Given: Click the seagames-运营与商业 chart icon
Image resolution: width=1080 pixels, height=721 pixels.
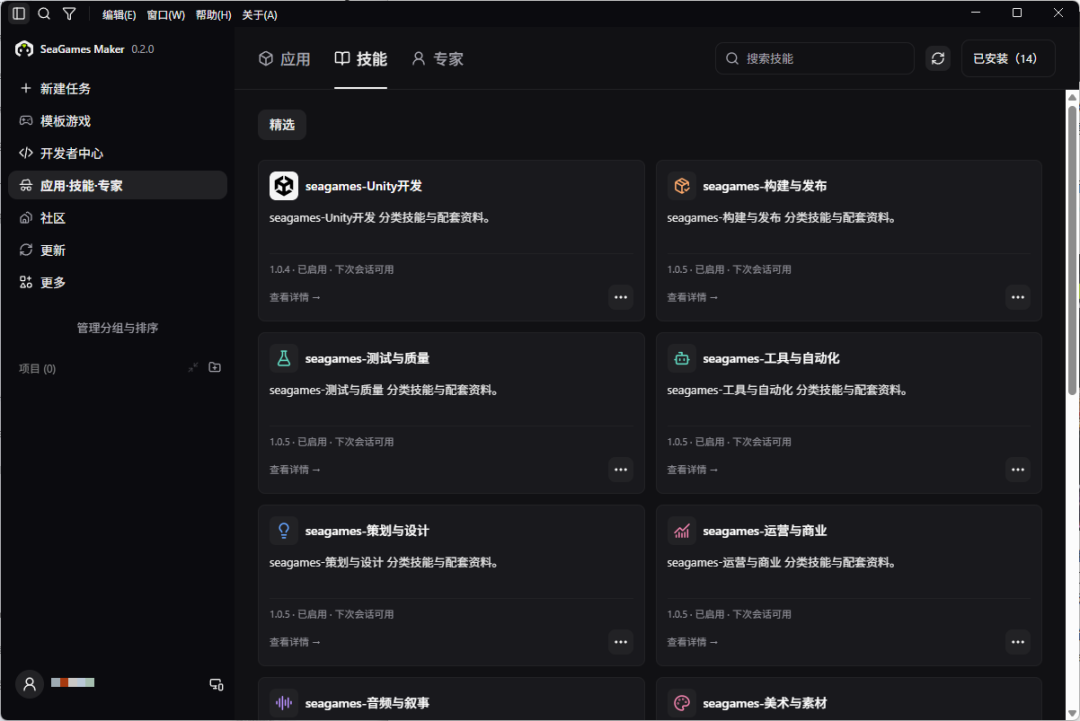Looking at the screenshot, I should (x=681, y=530).
